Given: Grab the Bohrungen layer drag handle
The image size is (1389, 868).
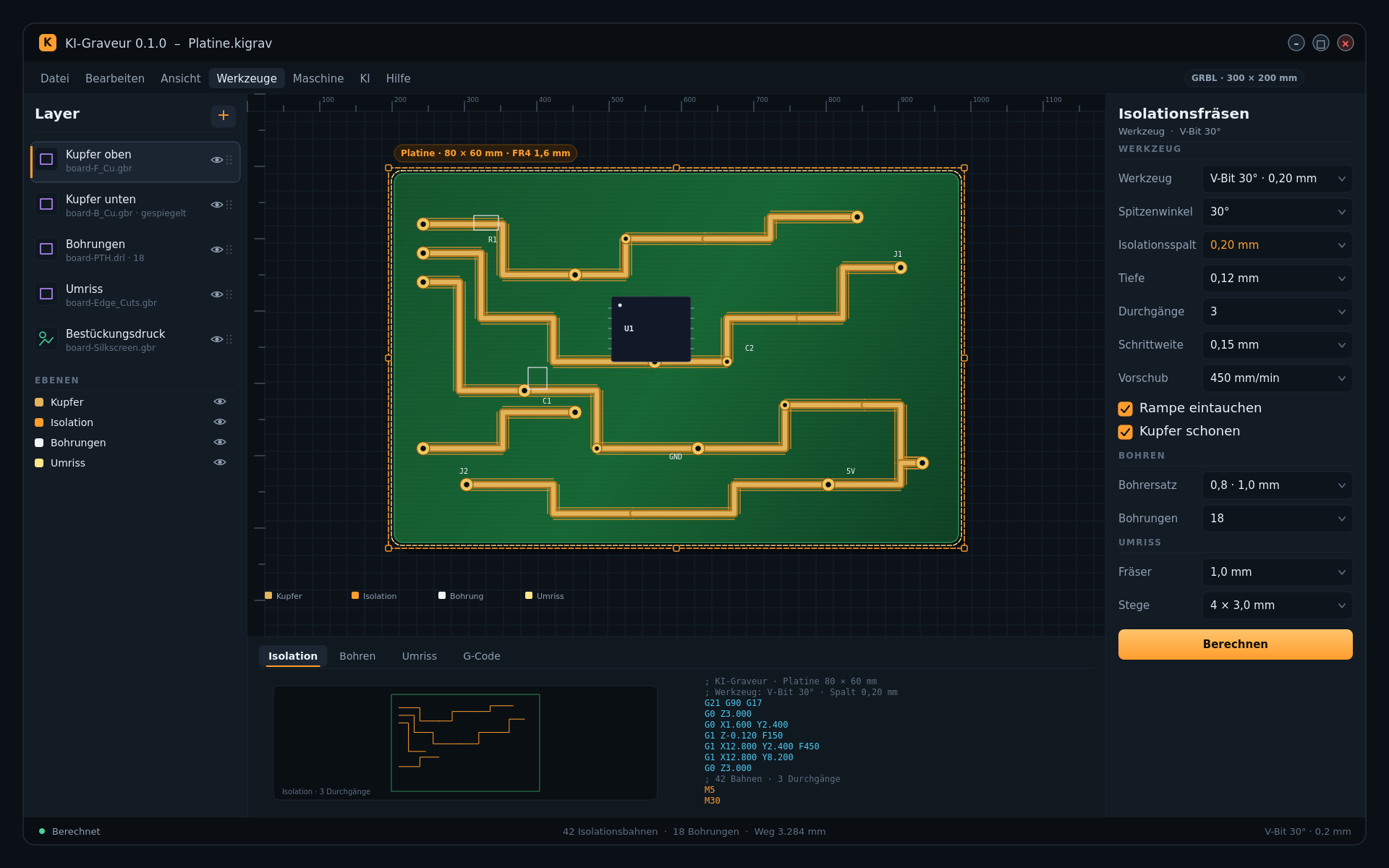Looking at the screenshot, I should point(229,250).
